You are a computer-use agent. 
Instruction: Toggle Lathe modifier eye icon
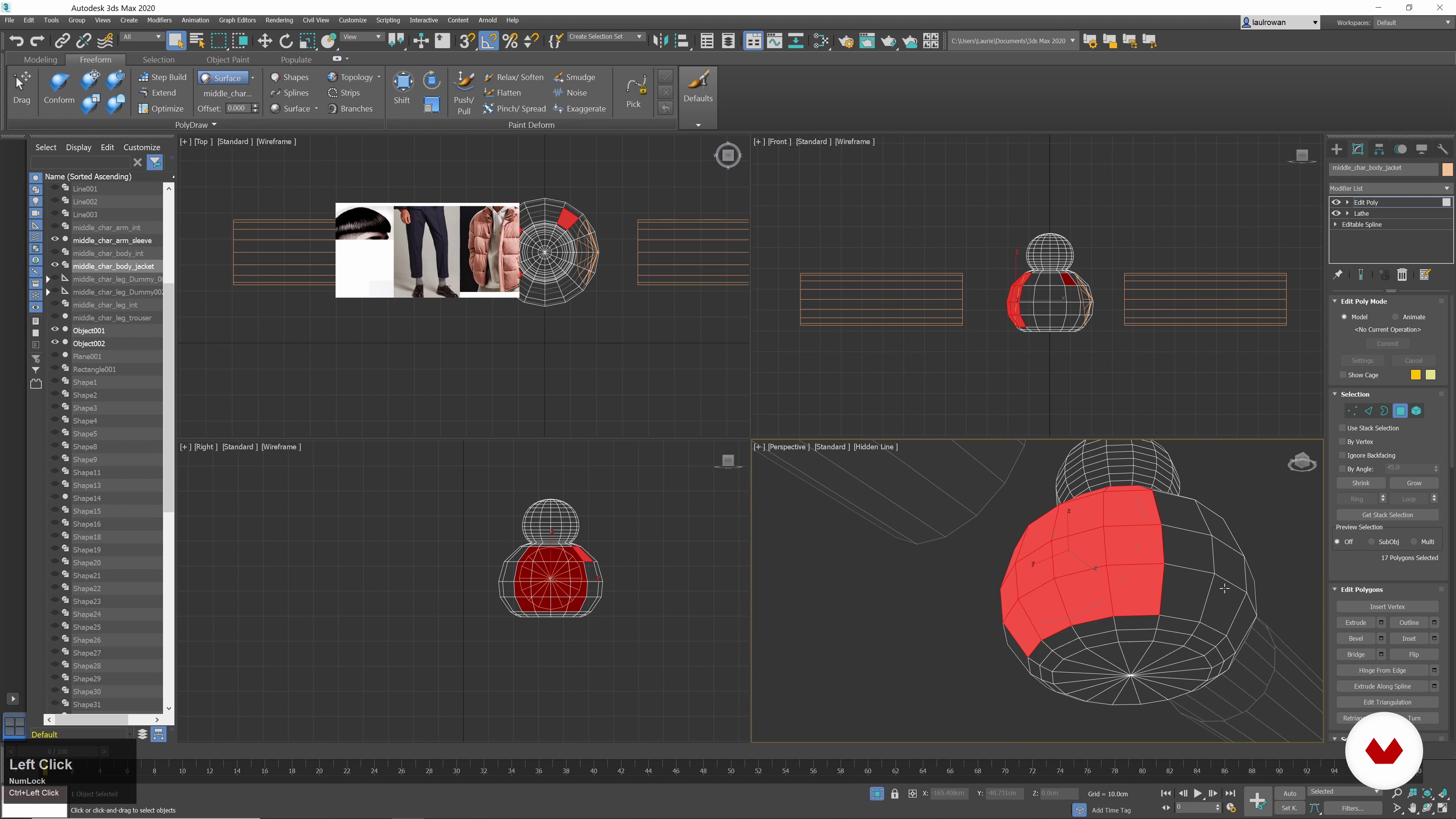pos(1336,213)
